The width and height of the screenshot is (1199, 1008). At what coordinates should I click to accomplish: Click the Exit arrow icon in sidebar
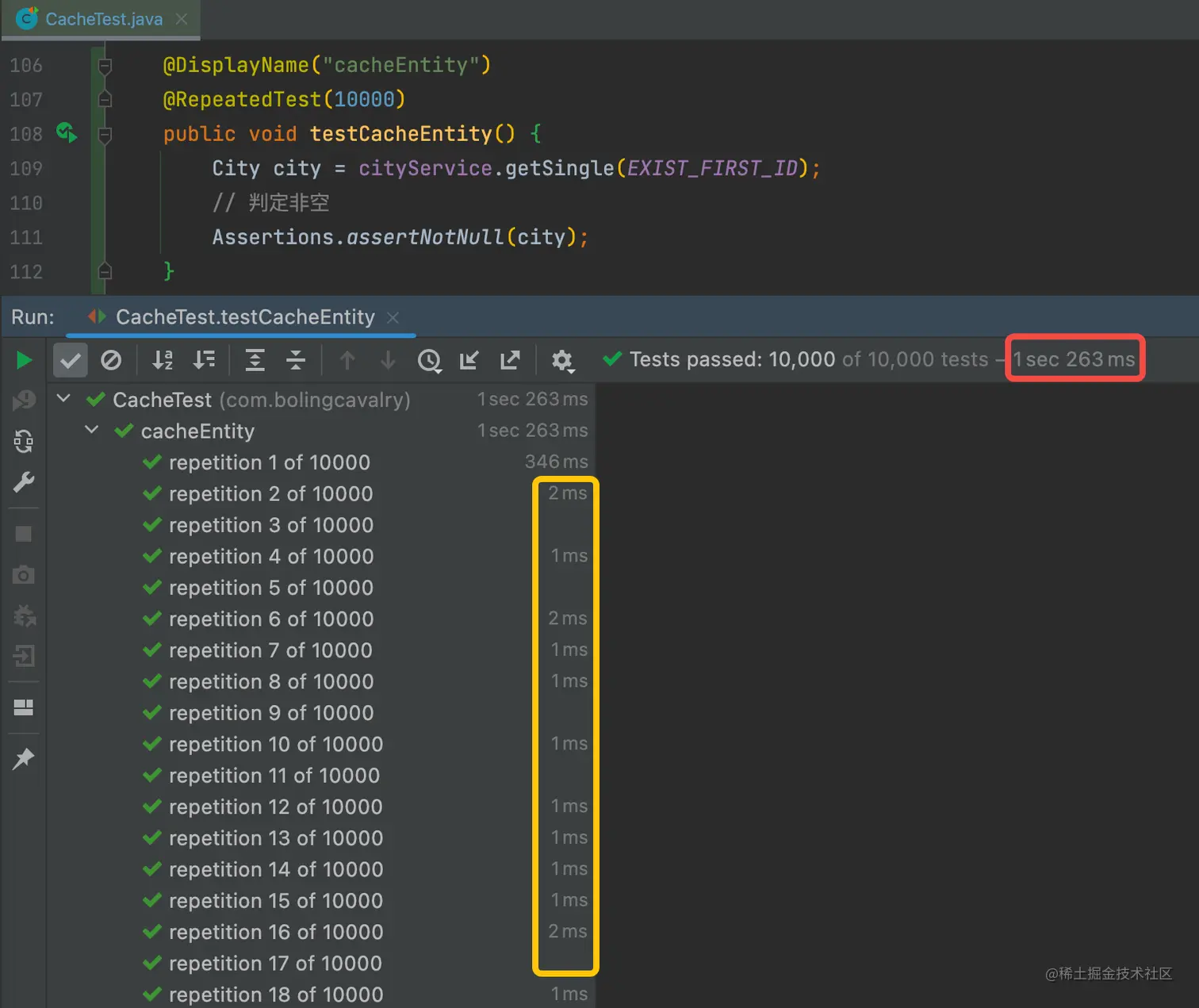[24, 656]
